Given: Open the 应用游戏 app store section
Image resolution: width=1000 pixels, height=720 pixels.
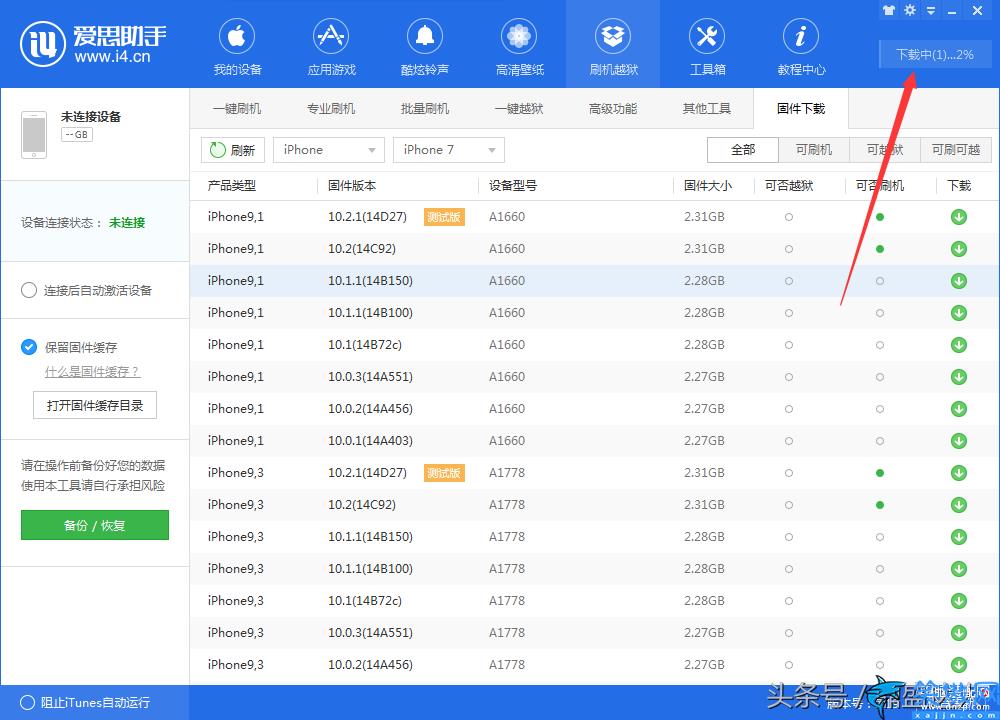Looking at the screenshot, I should click(331, 47).
